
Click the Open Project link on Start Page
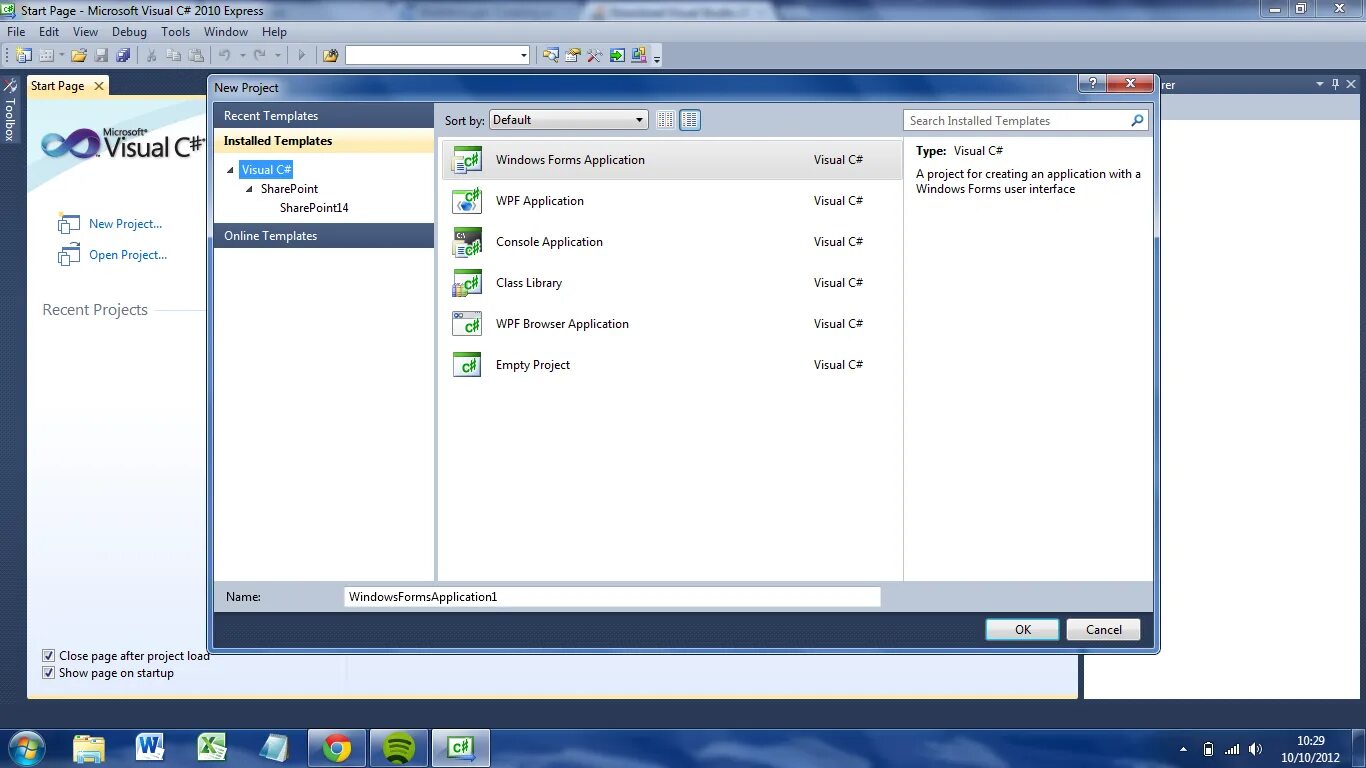tap(128, 255)
